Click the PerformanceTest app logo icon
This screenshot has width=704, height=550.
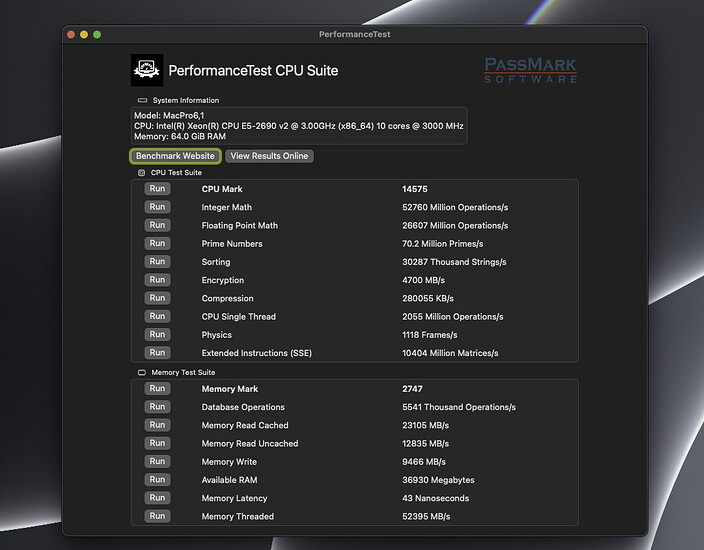(x=147, y=70)
